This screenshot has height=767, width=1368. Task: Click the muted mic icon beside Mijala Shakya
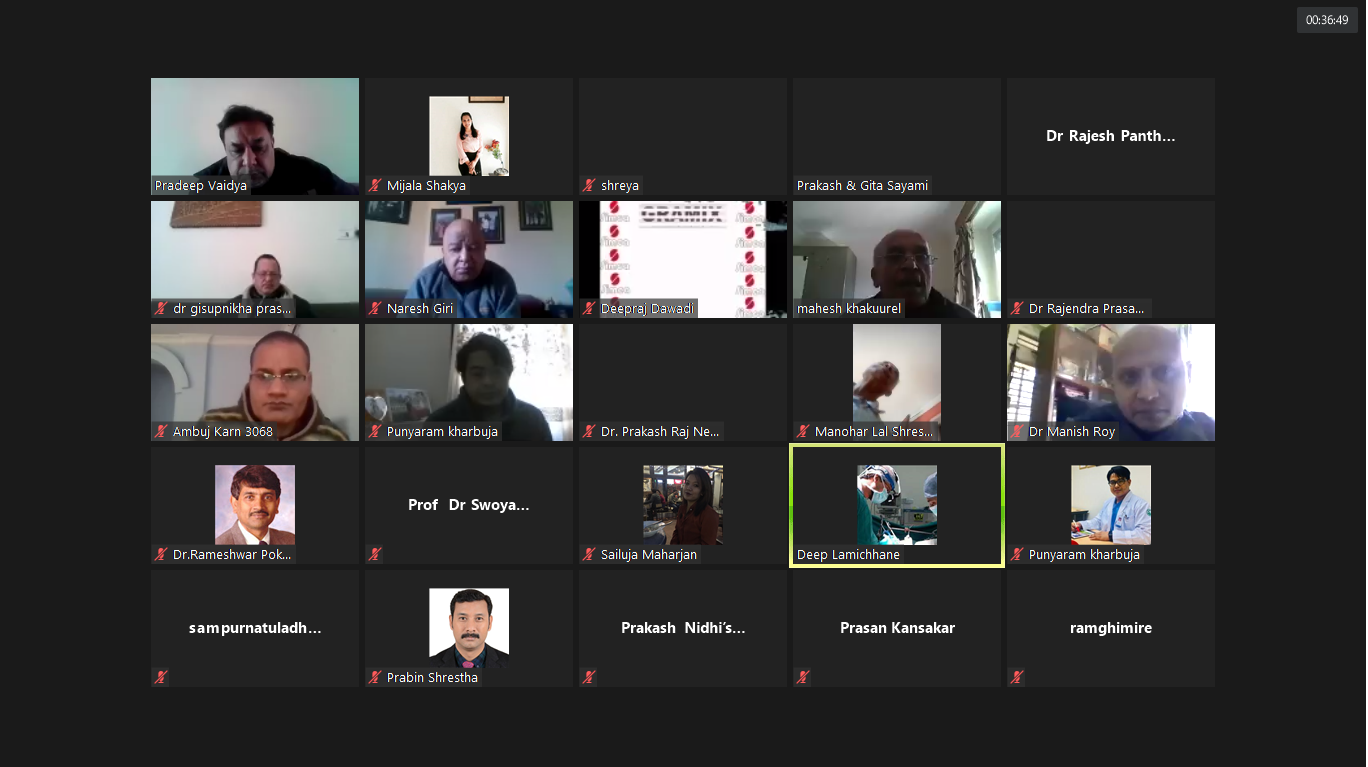[x=376, y=186]
